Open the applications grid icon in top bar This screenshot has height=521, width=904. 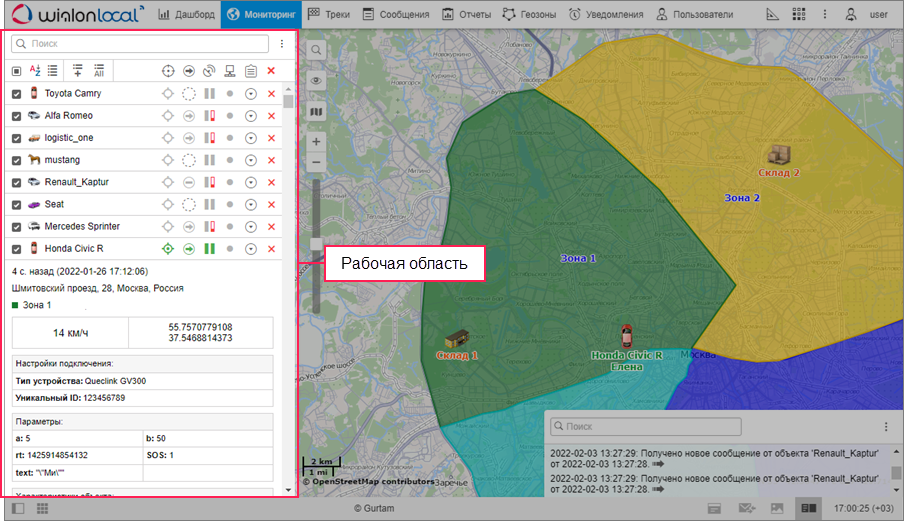pyautogui.click(x=798, y=14)
